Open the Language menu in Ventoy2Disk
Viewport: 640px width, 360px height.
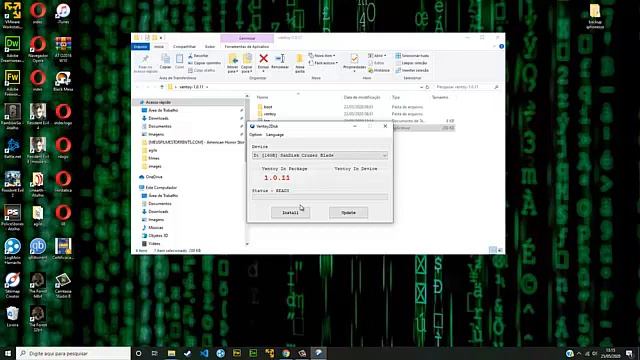[275, 135]
